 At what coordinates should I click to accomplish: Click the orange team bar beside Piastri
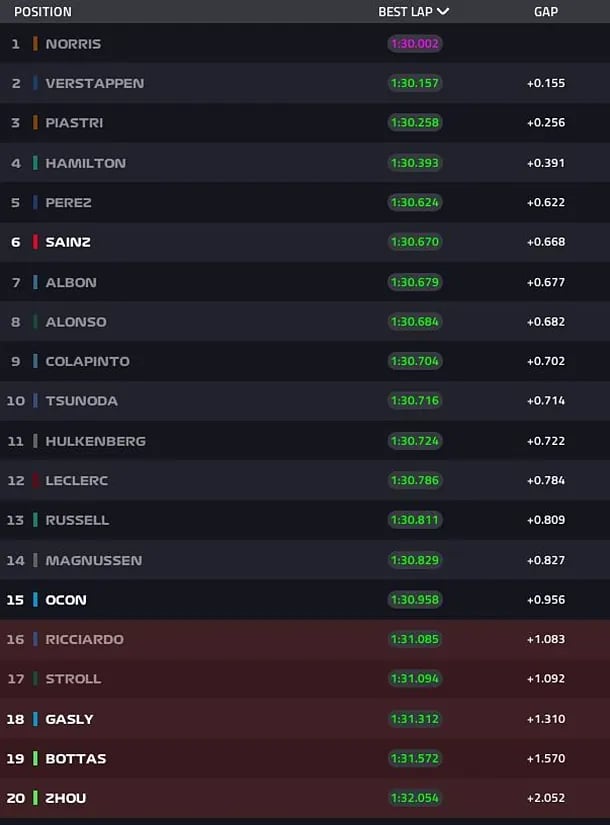pos(35,123)
